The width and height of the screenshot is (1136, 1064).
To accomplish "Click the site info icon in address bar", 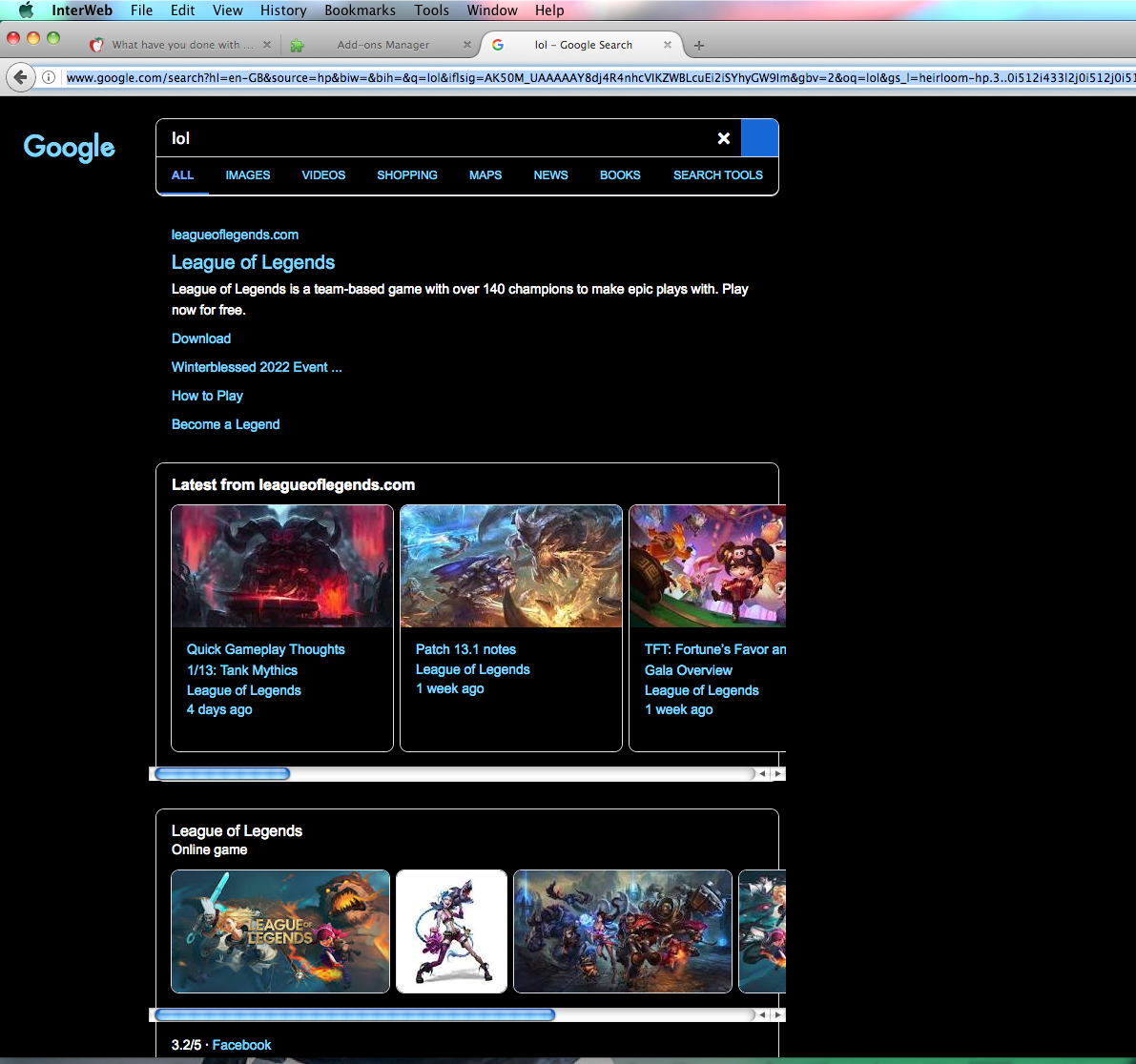I will click(x=49, y=77).
